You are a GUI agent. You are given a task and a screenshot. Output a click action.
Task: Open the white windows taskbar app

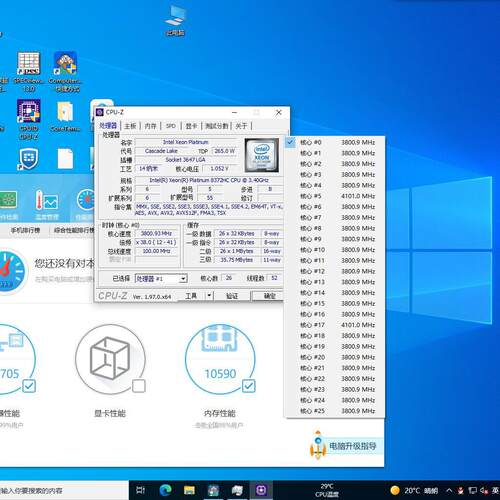pyautogui.click(x=237, y=490)
